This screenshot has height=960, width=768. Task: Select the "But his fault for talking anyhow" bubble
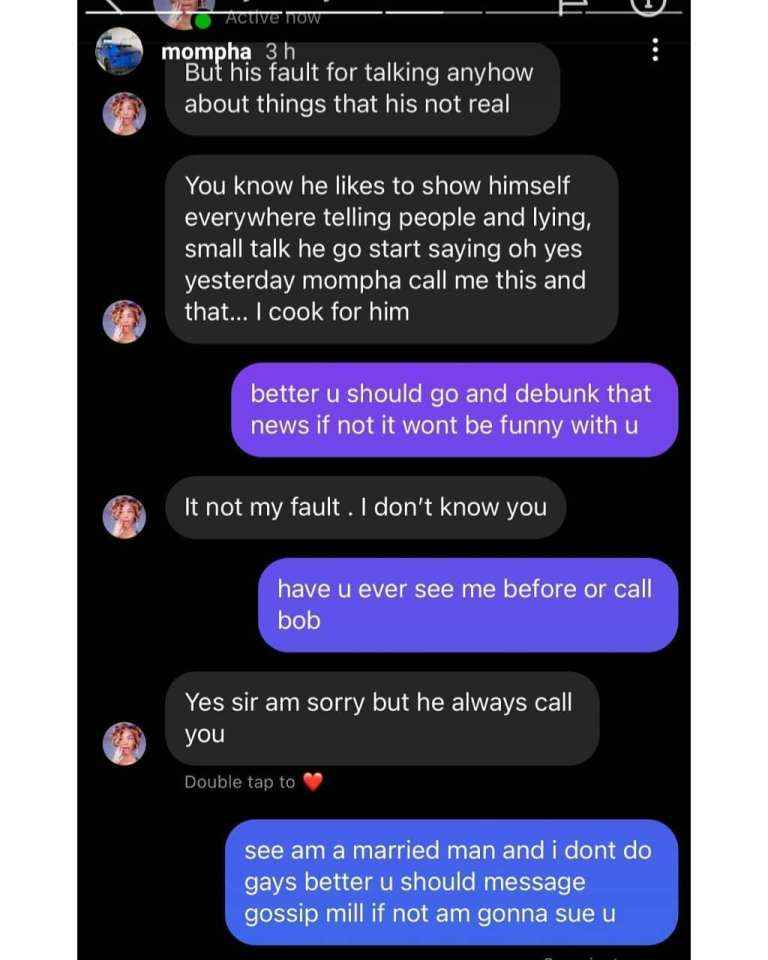(362, 89)
